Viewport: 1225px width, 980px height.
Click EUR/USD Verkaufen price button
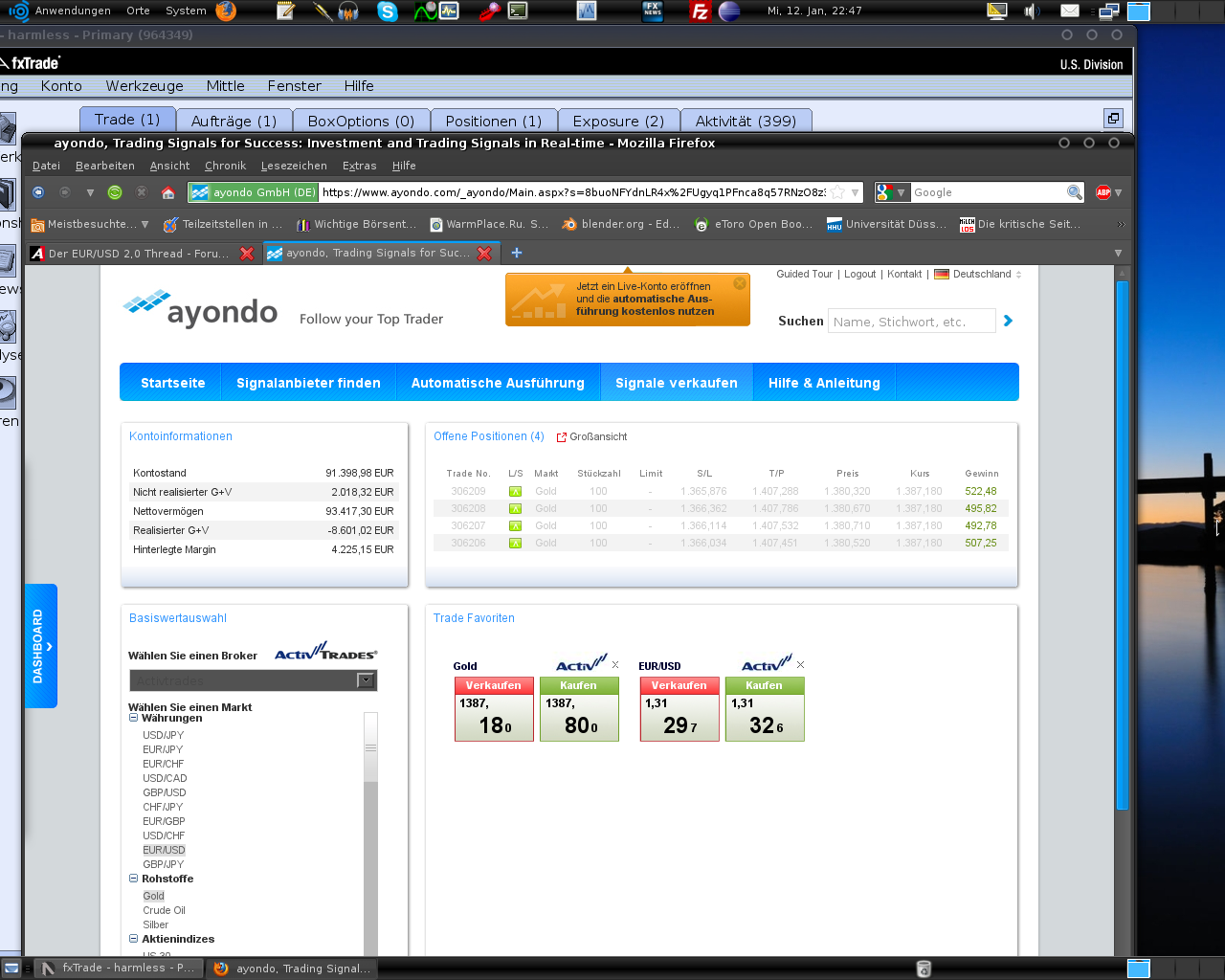679,709
